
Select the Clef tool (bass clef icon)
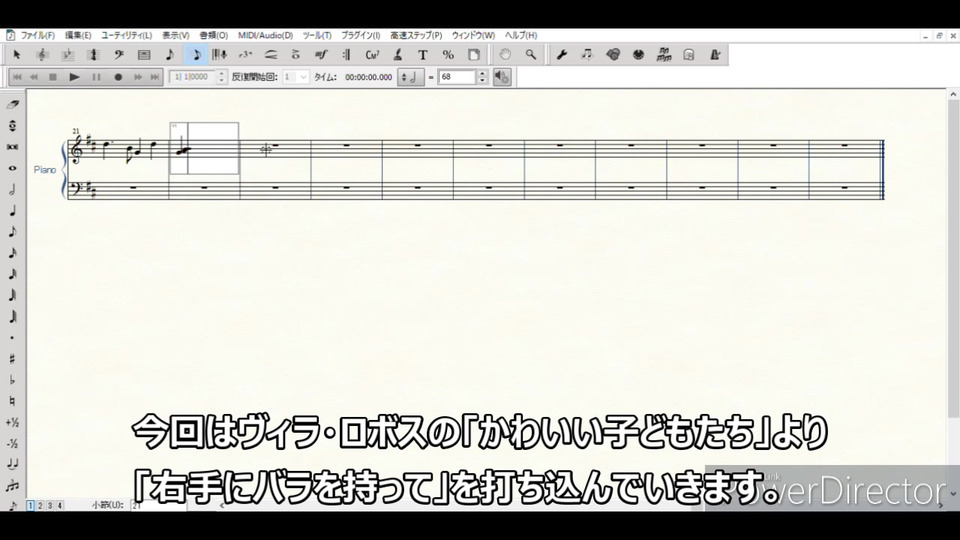click(119, 55)
